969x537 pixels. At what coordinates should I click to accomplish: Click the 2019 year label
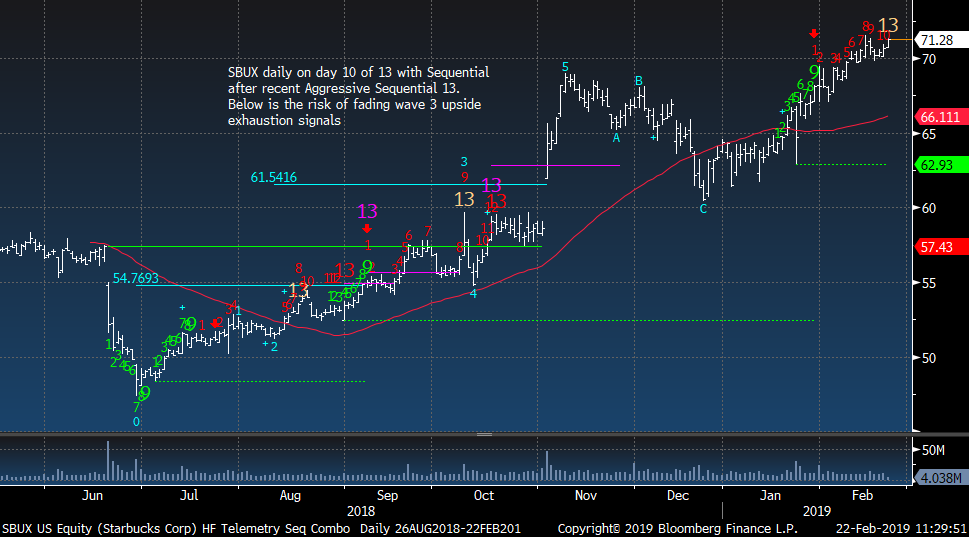[x=816, y=511]
